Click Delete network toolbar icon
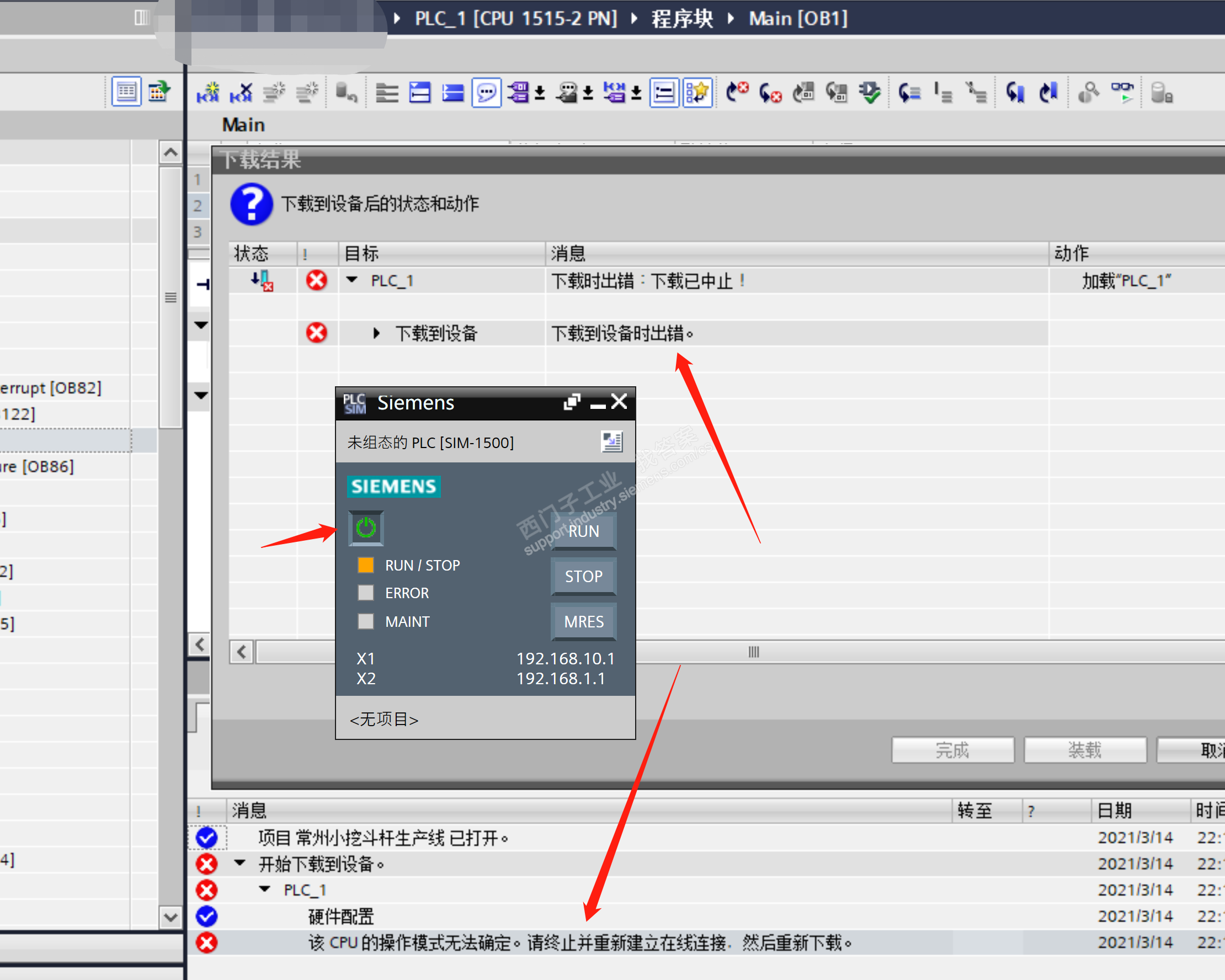Image resolution: width=1225 pixels, height=980 pixels. pyautogui.click(x=241, y=92)
